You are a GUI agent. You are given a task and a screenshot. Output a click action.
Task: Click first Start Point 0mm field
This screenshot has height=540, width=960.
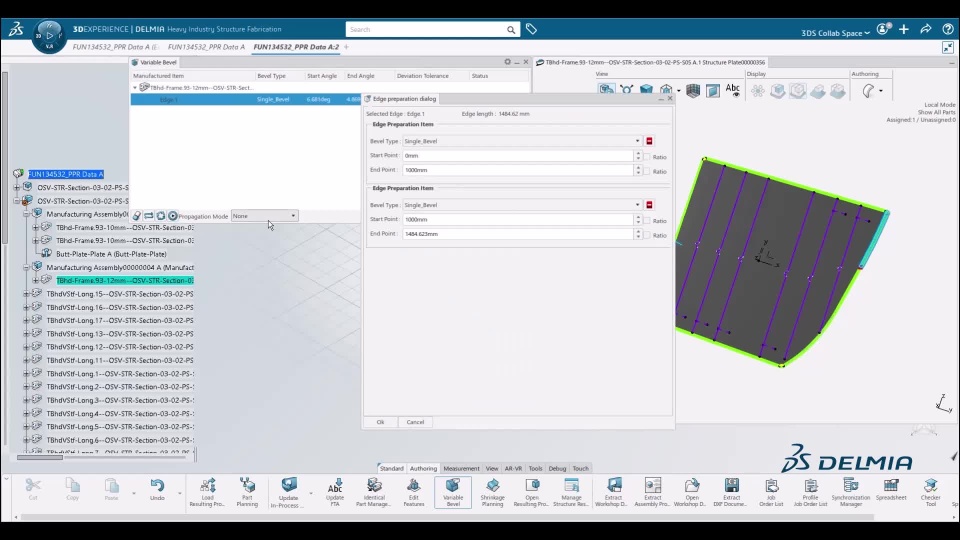[518, 156]
